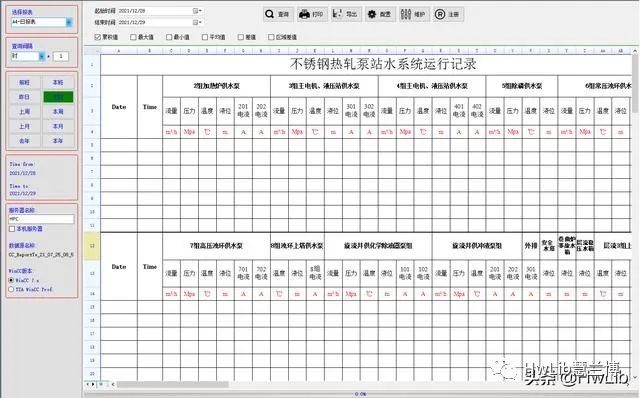
Task: Click the 打印 printer toolbar button
Action: pos(311,14)
